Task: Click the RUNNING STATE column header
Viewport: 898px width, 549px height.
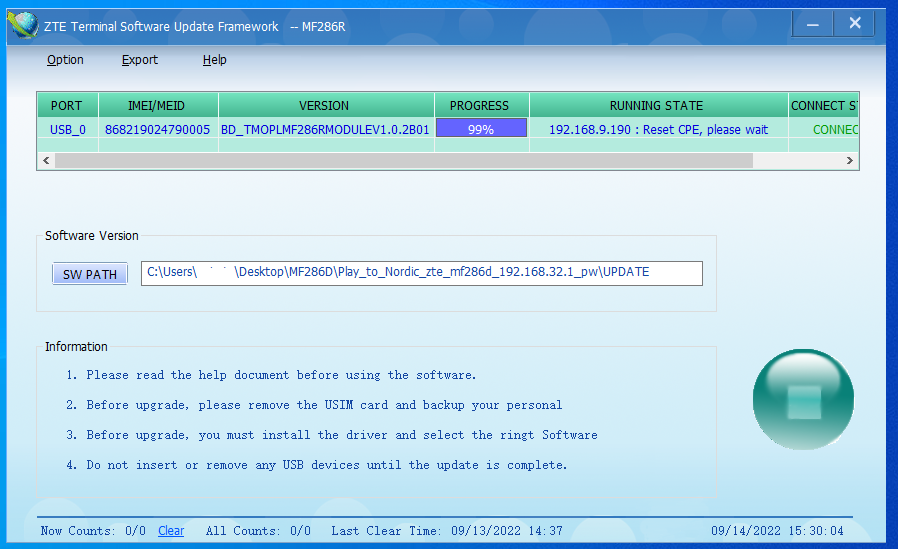Action: point(659,105)
